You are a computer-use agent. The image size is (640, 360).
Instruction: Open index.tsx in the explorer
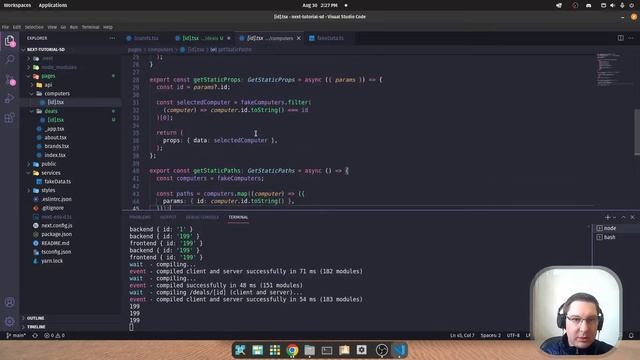(70, 155)
